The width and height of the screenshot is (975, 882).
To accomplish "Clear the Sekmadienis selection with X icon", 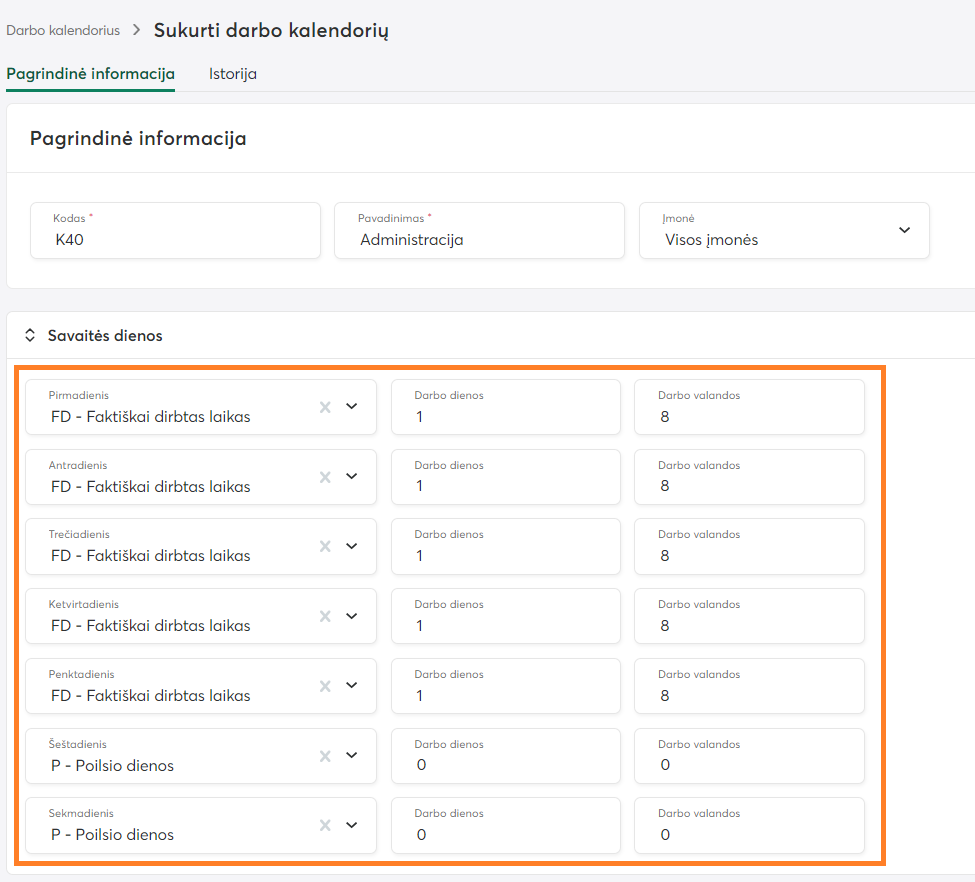I will pos(324,825).
